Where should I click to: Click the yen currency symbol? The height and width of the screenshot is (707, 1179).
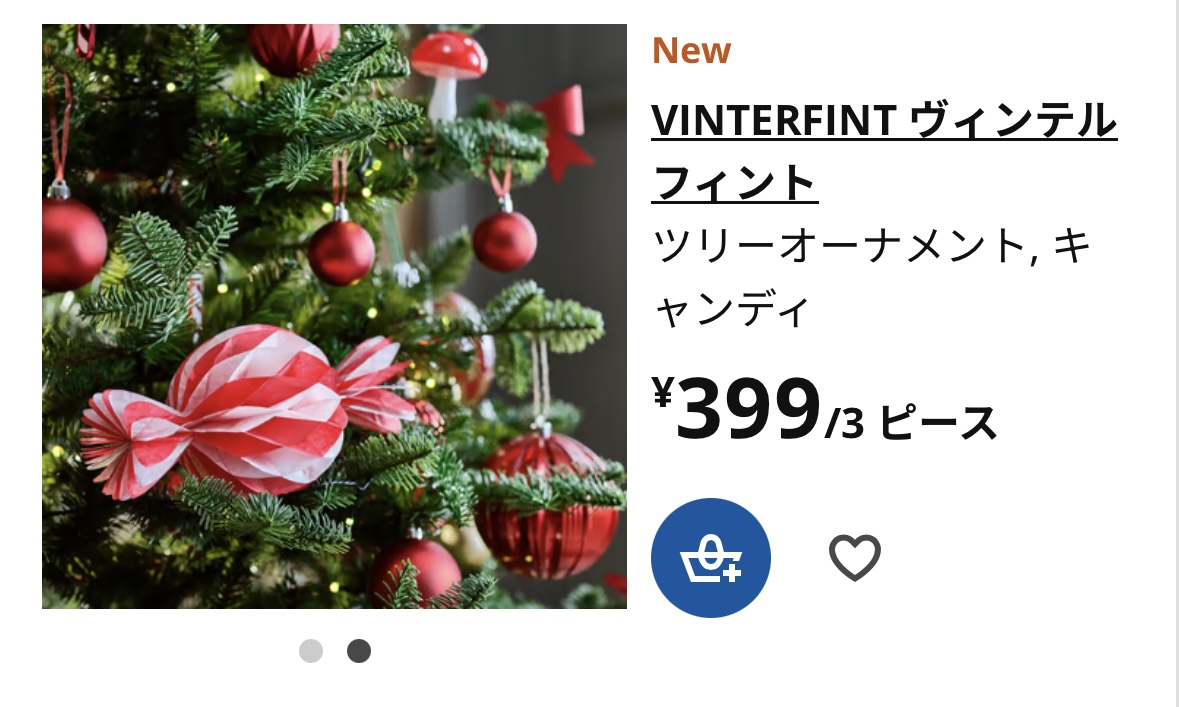point(662,393)
